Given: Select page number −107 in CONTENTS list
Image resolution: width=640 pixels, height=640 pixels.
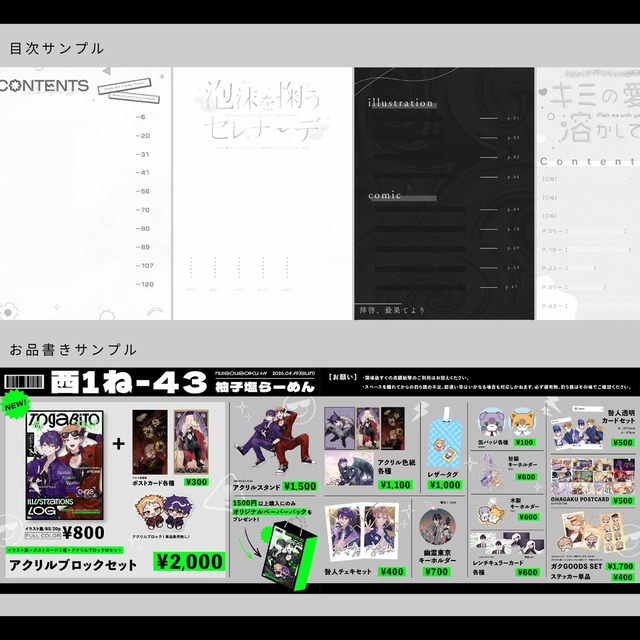Looking at the screenshot, I should pos(145,266).
